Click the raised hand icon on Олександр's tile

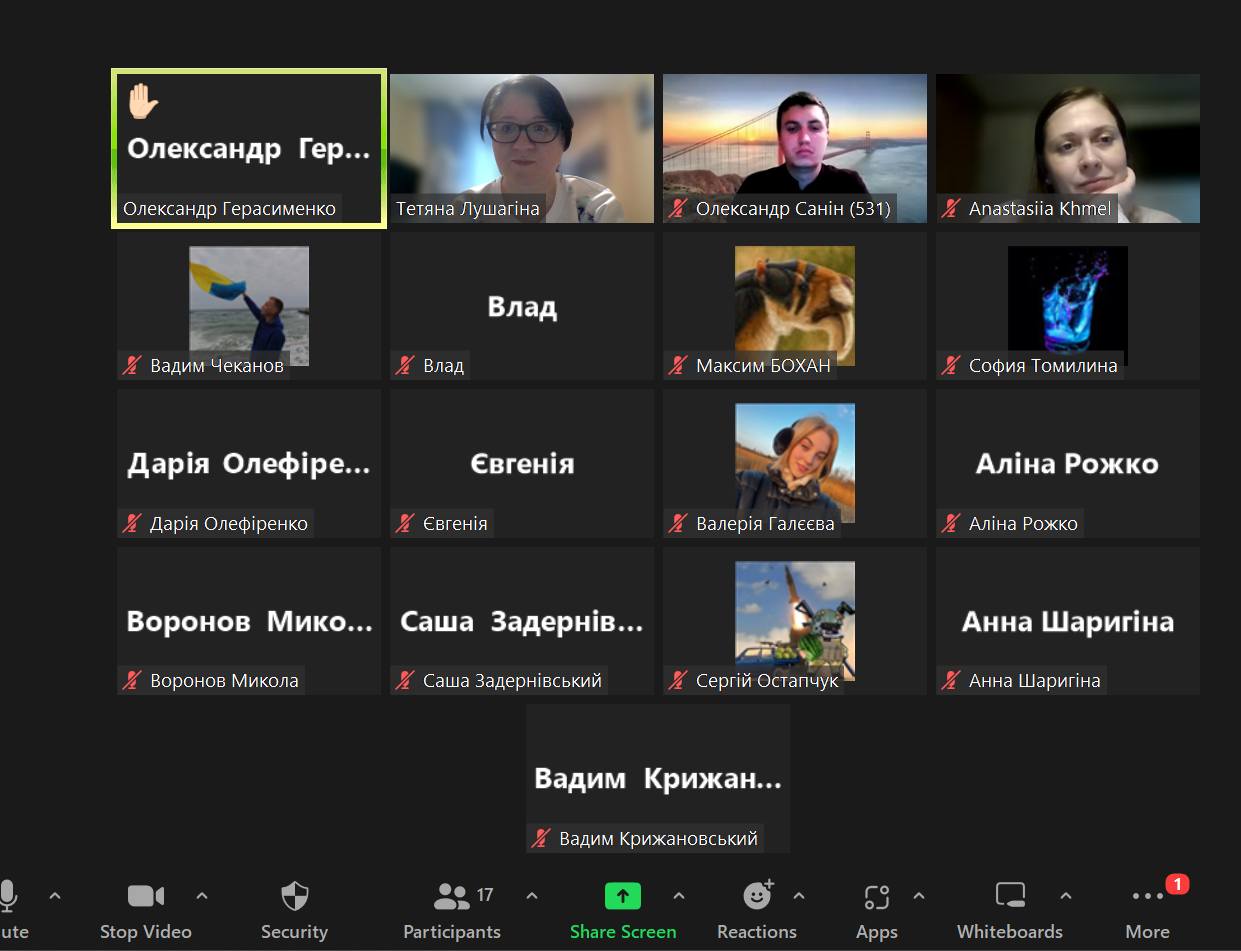coord(143,101)
